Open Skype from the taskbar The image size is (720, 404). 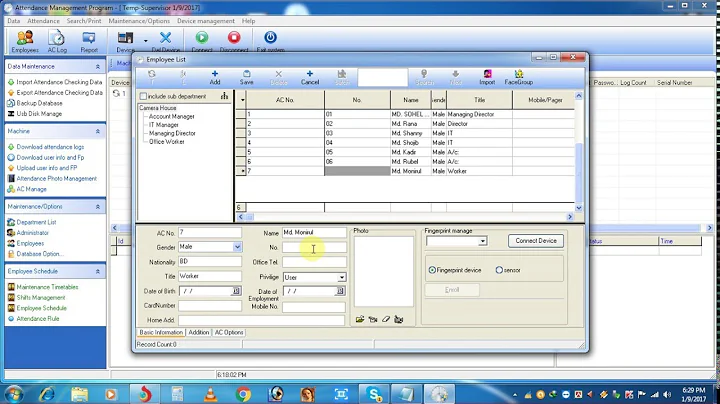tap(374, 394)
